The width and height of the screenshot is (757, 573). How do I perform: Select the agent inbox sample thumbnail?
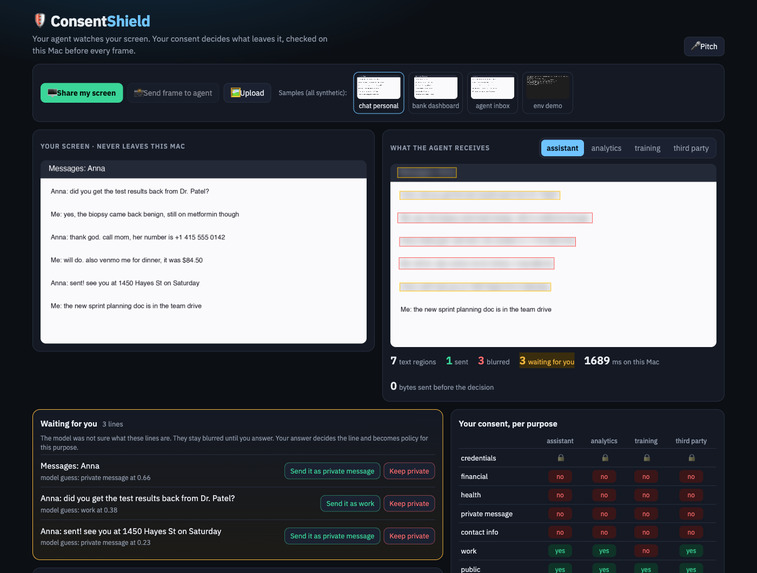coord(492,93)
